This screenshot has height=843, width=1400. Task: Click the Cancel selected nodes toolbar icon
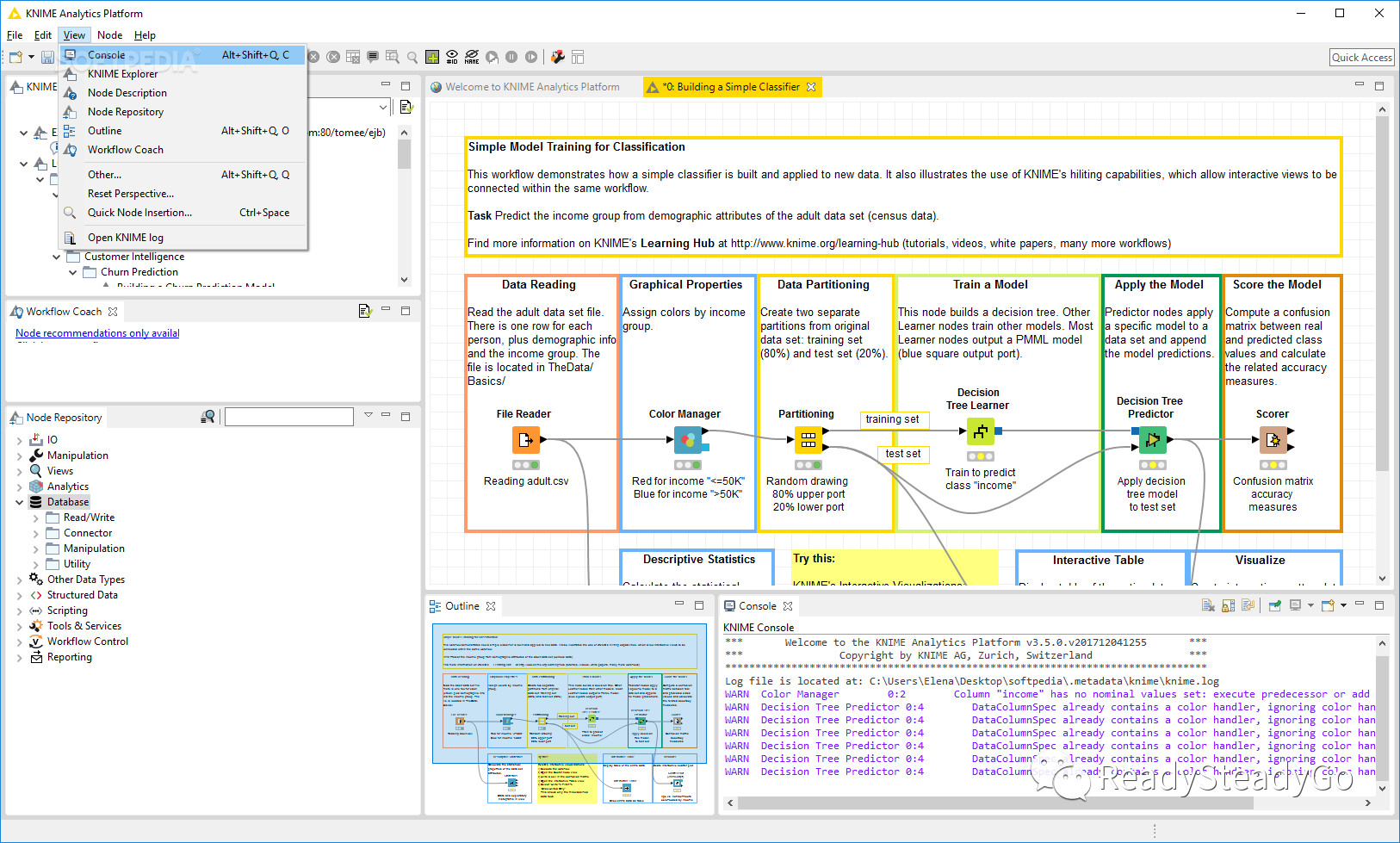(314, 57)
